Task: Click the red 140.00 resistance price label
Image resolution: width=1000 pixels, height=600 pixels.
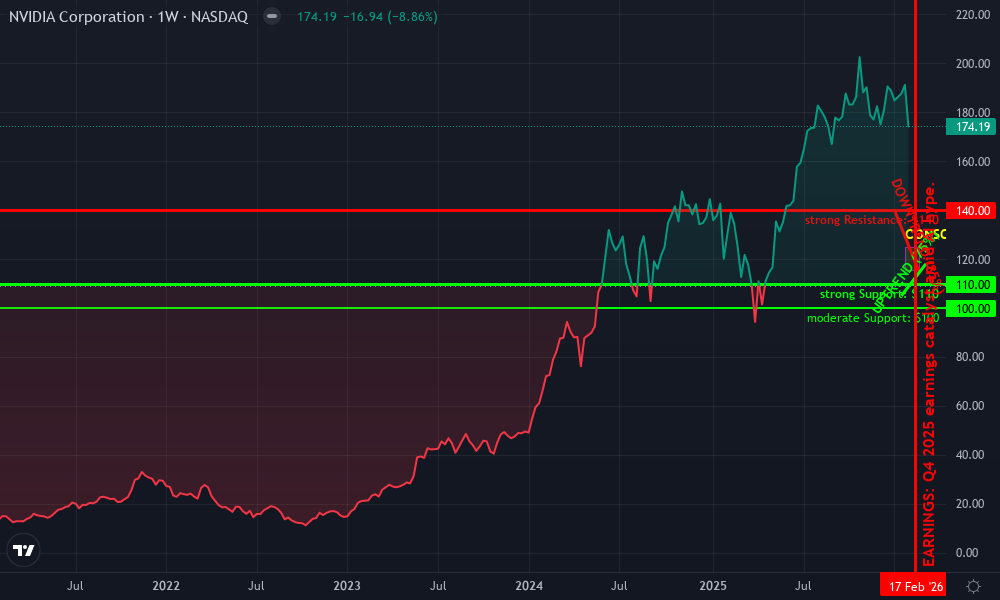Action: tap(971, 211)
